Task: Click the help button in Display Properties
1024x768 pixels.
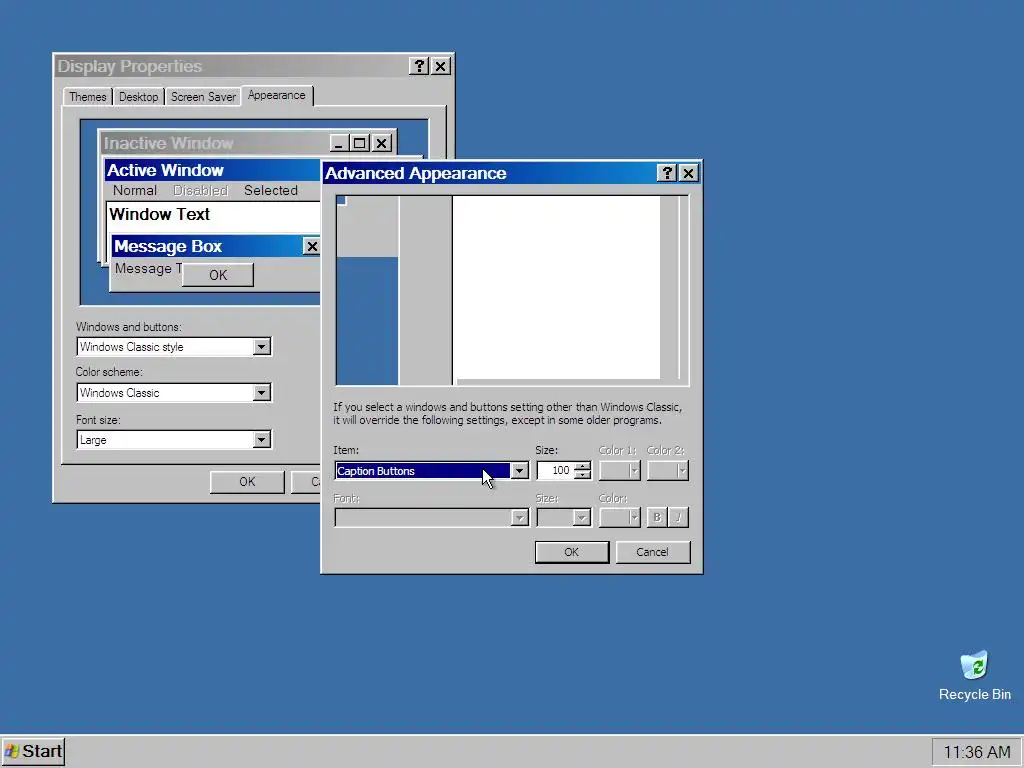Action: [419, 66]
